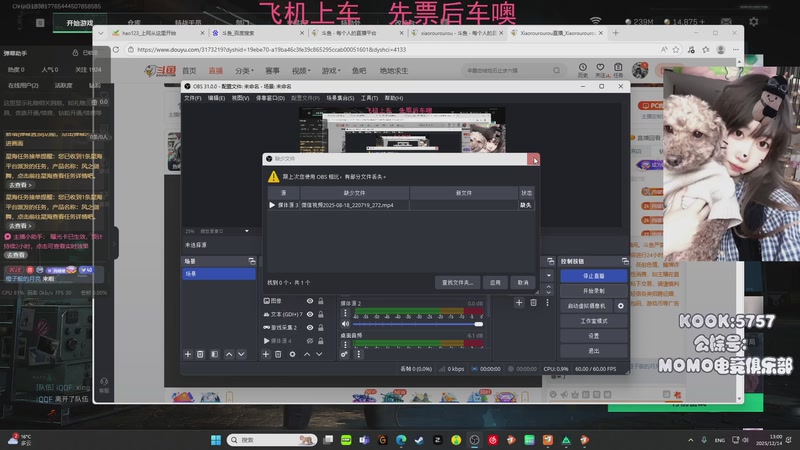
Task: Delete selected source with Sources trash icon
Action: click(x=278, y=354)
